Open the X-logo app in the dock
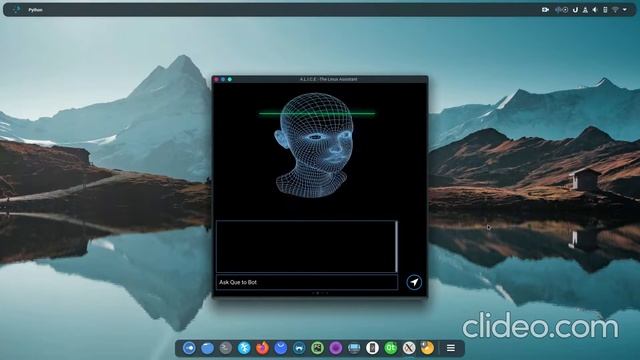The image size is (640, 360). click(x=409, y=348)
